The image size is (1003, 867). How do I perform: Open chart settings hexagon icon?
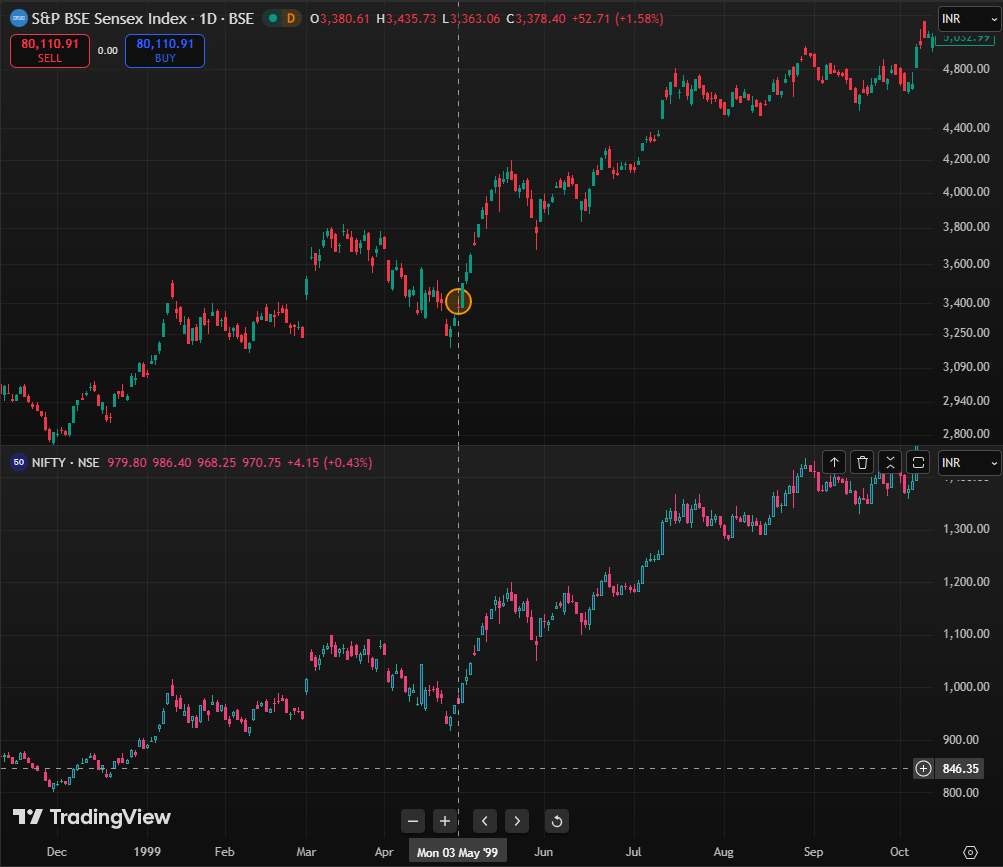969,851
